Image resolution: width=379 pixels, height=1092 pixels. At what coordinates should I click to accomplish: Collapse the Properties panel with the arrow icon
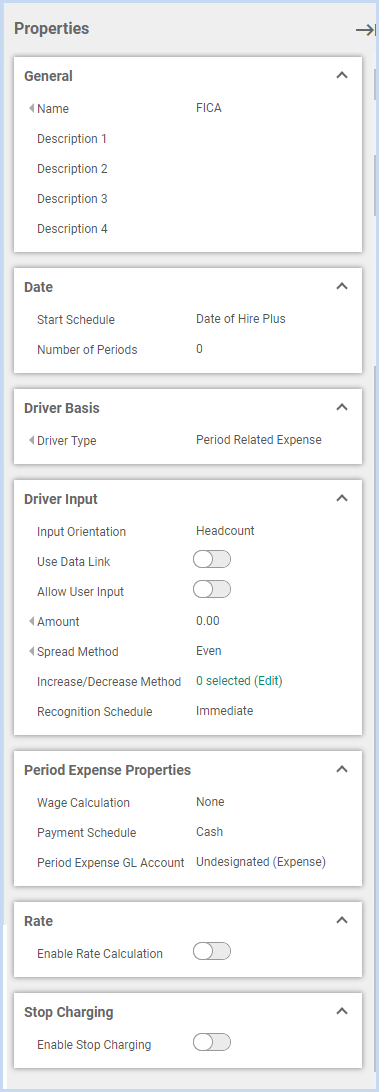point(365,29)
